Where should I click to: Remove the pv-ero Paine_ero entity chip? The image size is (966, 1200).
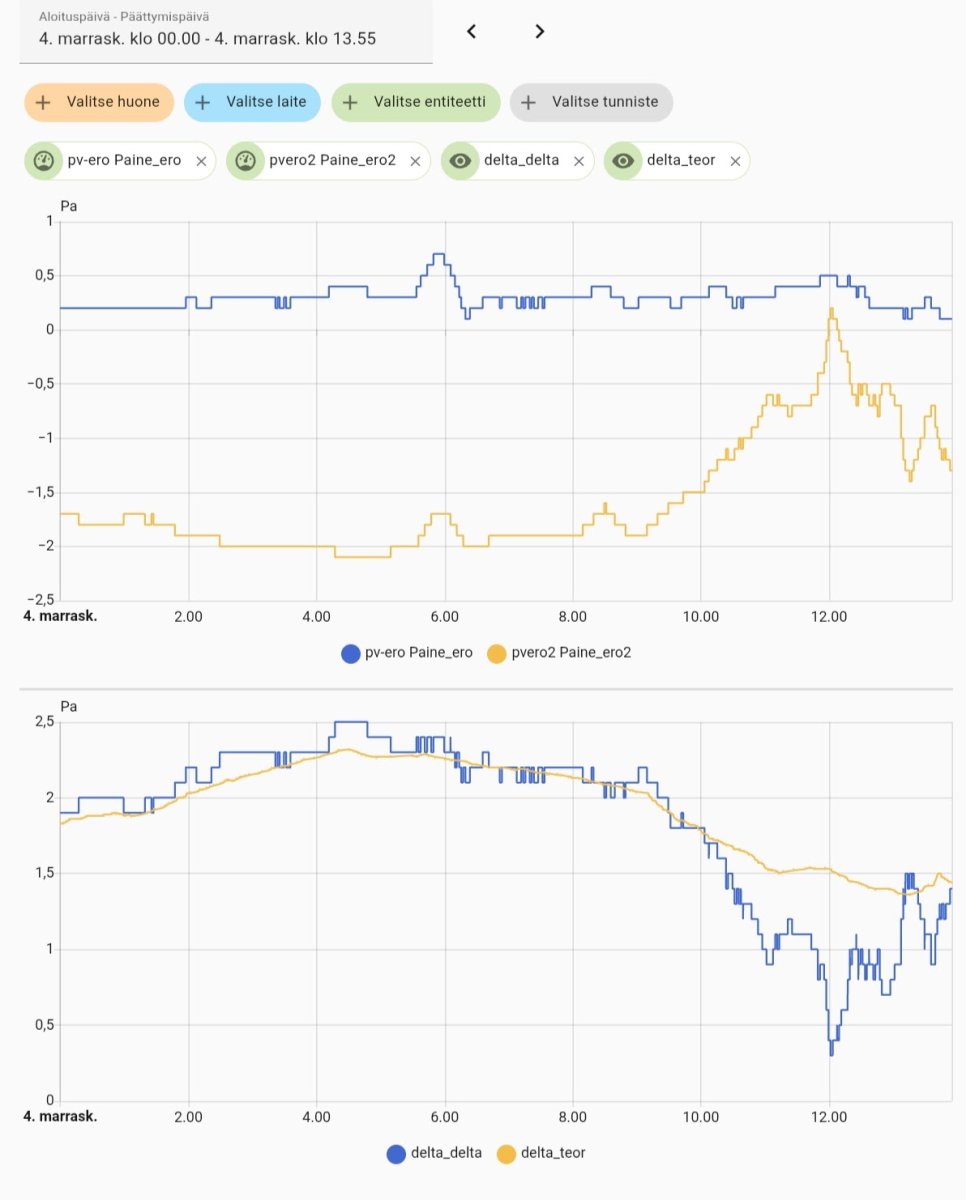pyautogui.click(x=201, y=160)
